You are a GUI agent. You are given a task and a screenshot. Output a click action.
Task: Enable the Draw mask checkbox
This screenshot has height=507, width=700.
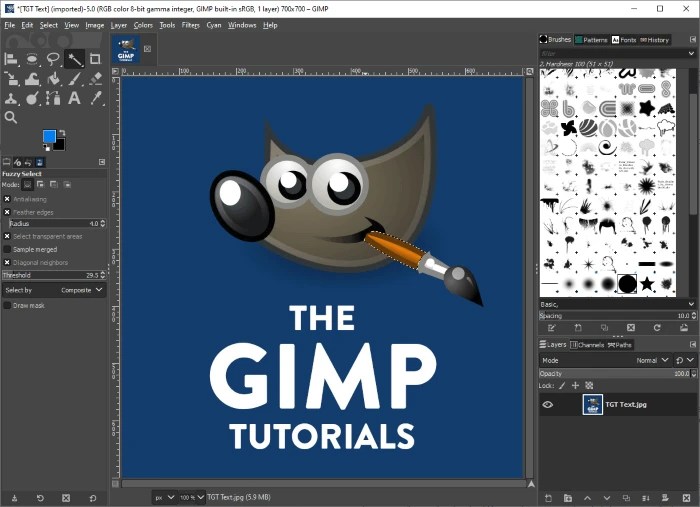(x=7, y=305)
